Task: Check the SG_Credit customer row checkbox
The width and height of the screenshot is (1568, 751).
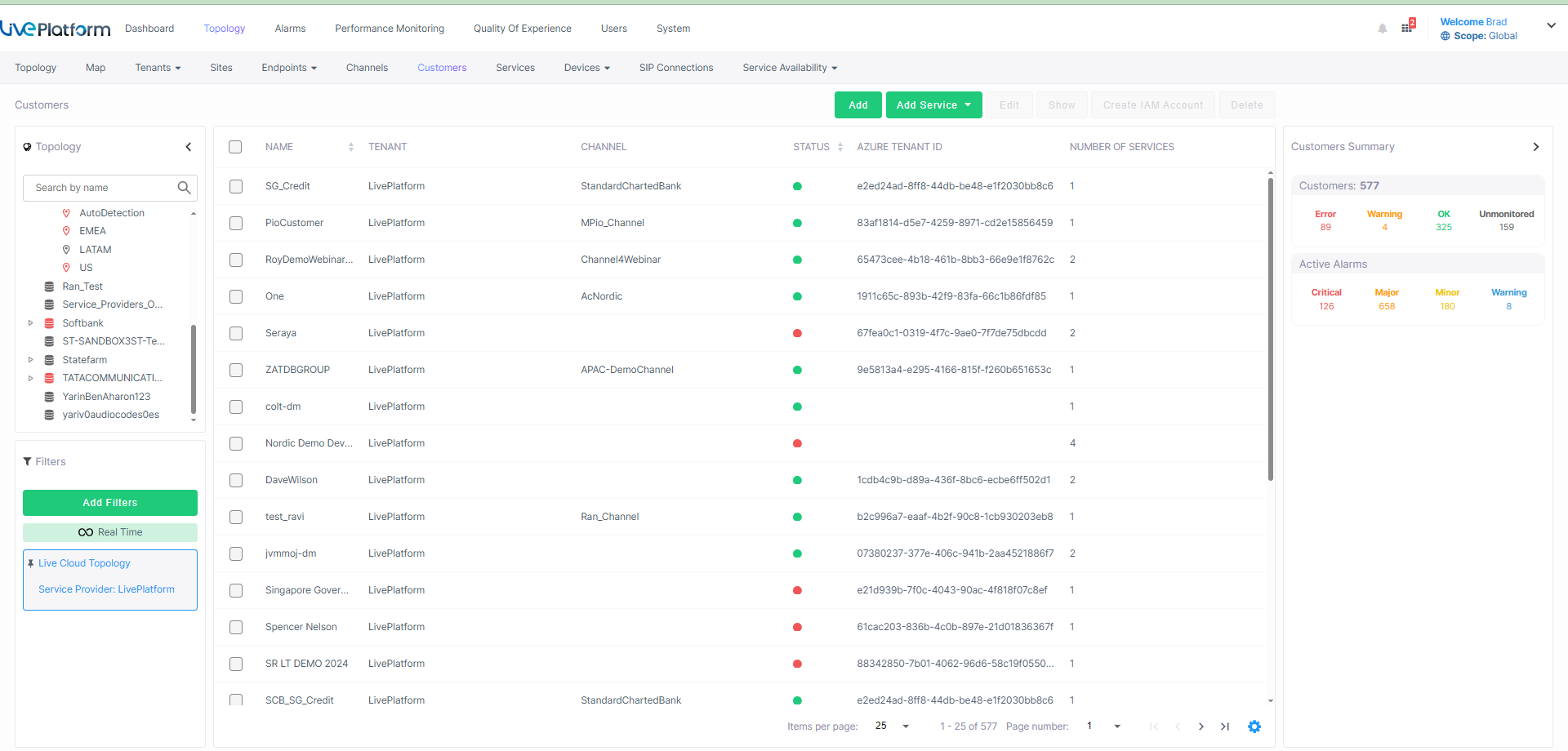Action: pos(236,186)
